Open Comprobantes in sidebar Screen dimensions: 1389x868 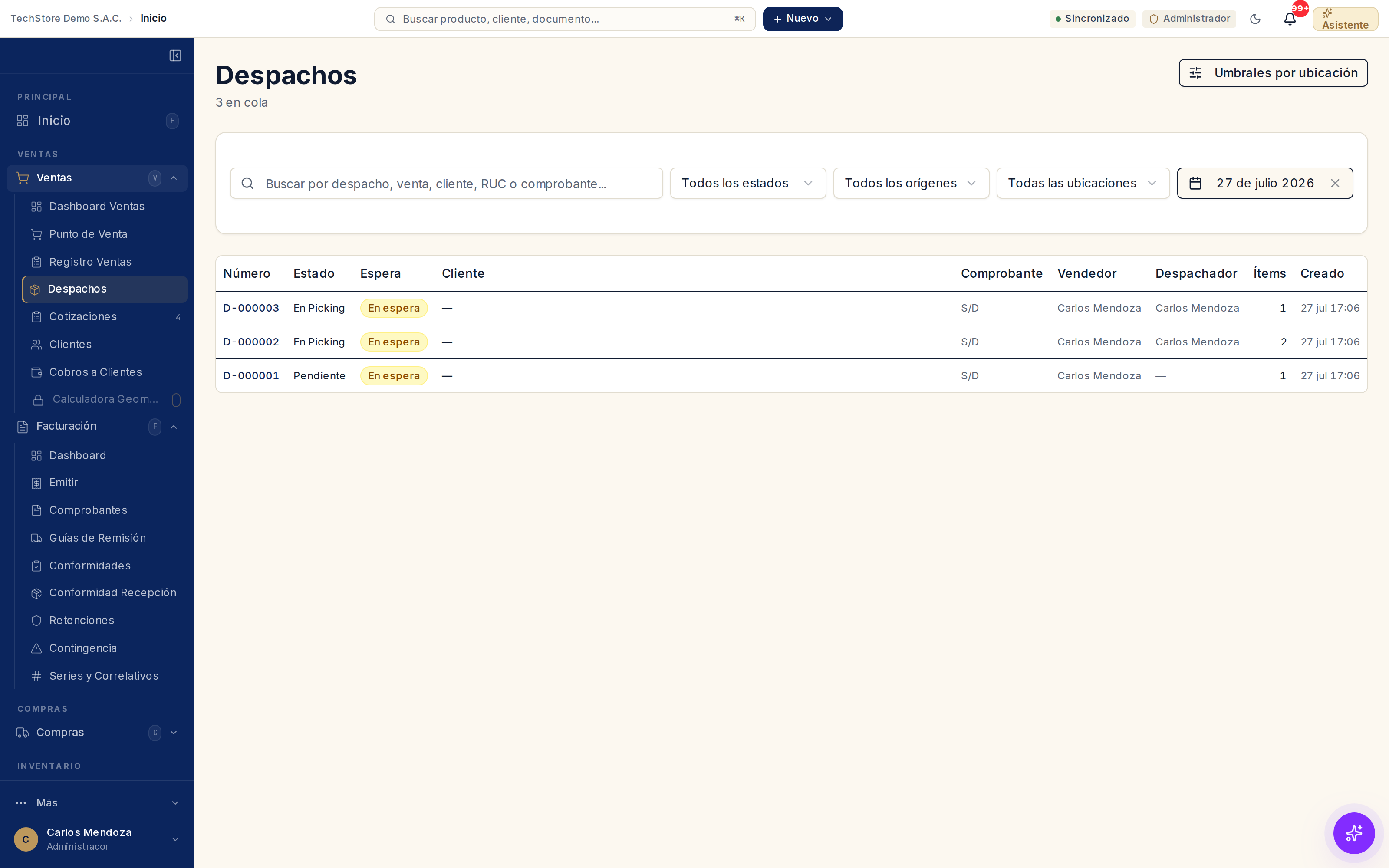105,510
